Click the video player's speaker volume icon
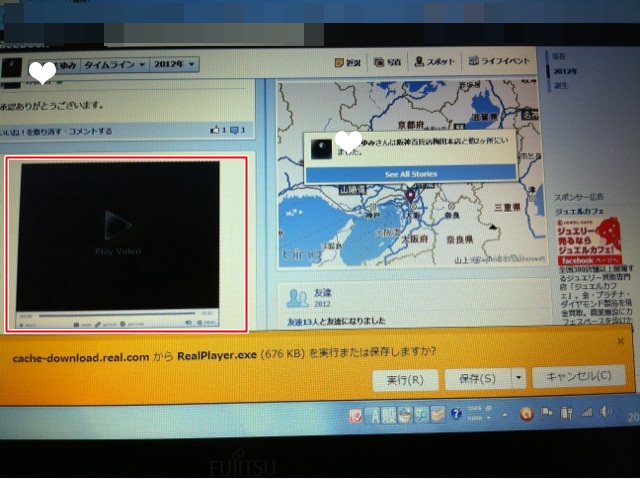 (189, 322)
